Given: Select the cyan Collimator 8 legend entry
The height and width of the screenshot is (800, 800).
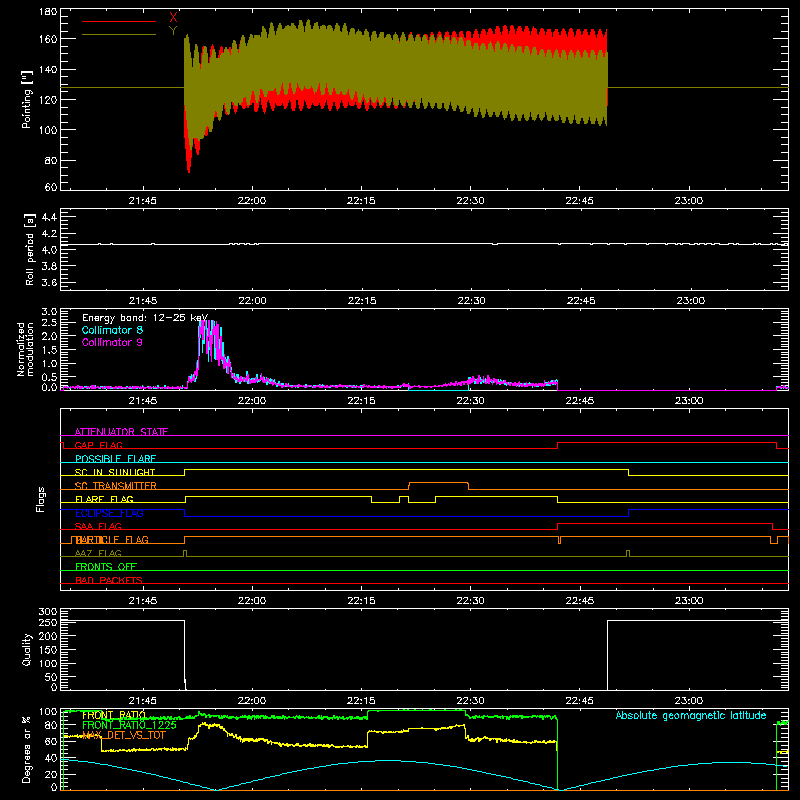Looking at the screenshot, I should pos(112,330).
